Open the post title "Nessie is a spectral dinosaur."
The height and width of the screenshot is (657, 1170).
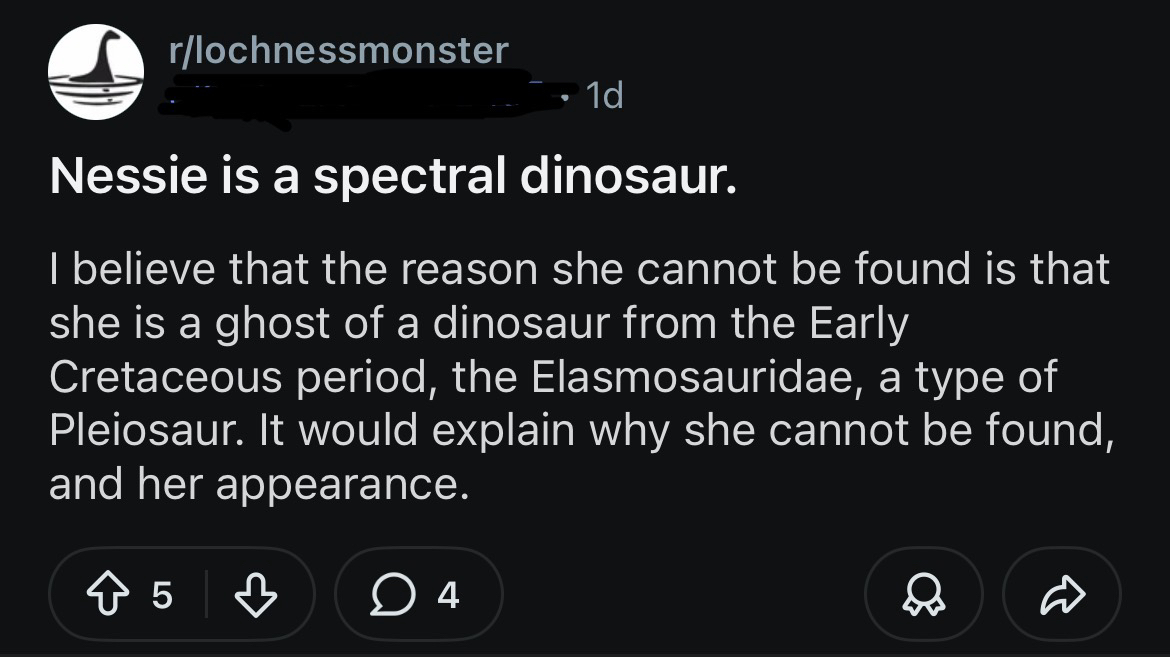point(392,178)
